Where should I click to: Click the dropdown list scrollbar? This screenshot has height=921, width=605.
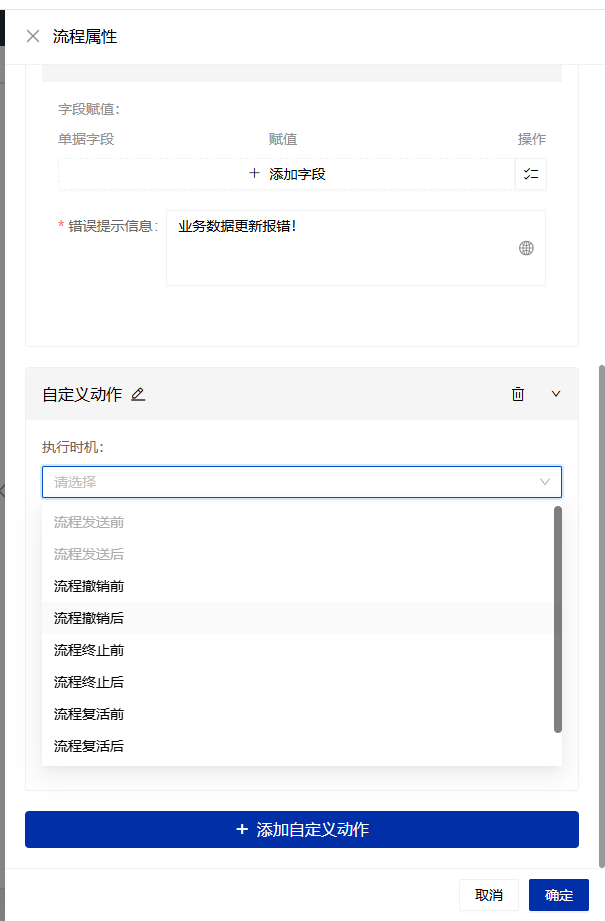point(558,620)
